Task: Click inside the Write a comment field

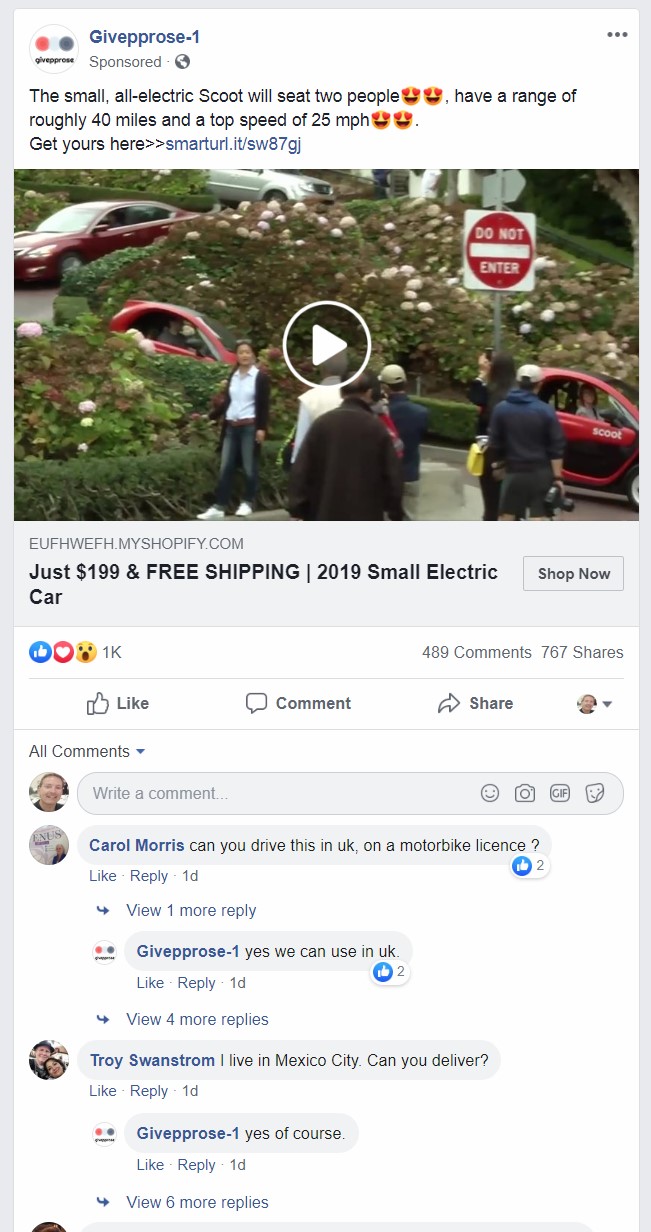Action: [280, 793]
